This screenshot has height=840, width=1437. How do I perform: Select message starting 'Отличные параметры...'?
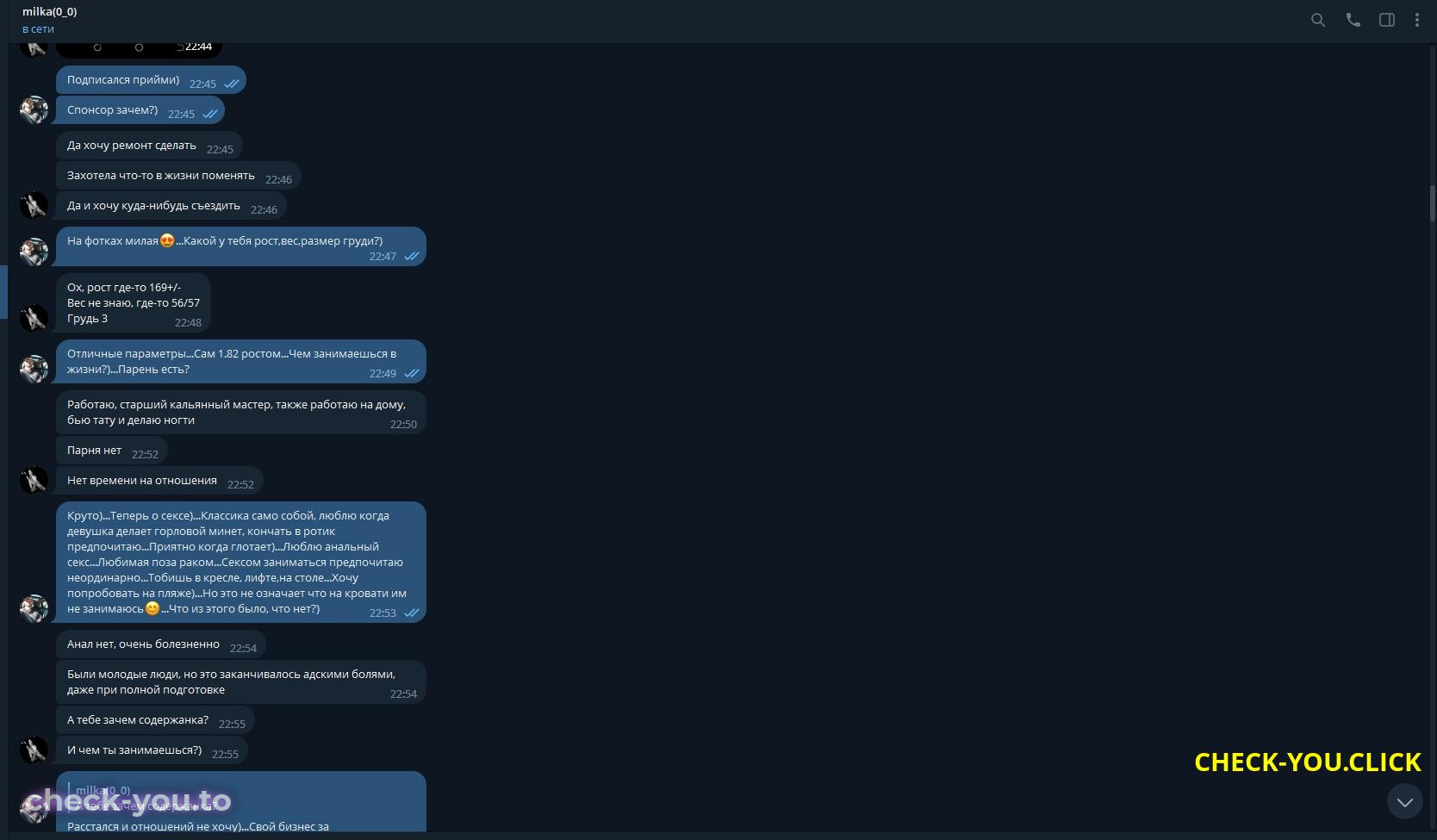point(241,362)
